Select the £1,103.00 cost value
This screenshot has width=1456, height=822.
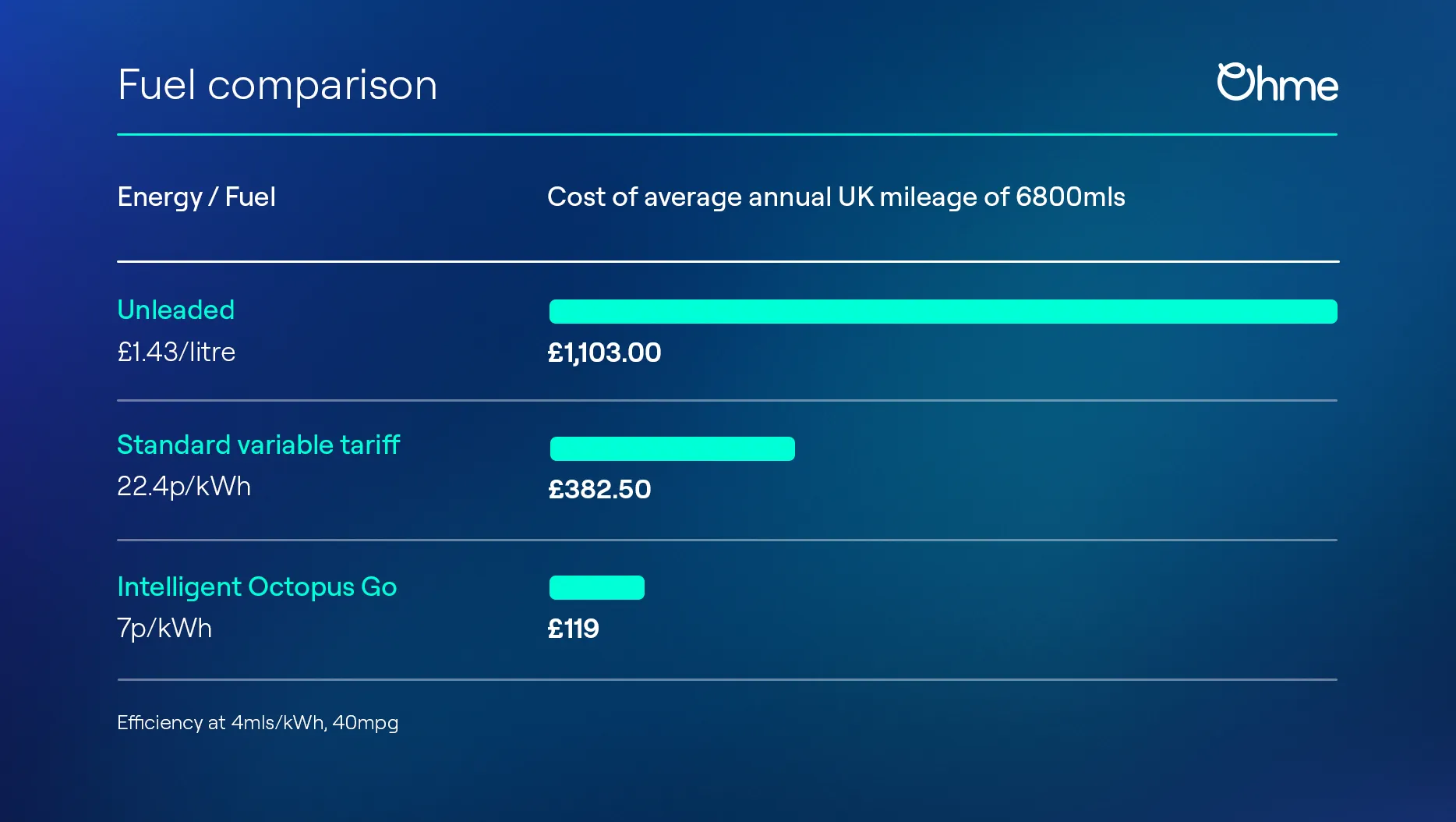coord(604,353)
